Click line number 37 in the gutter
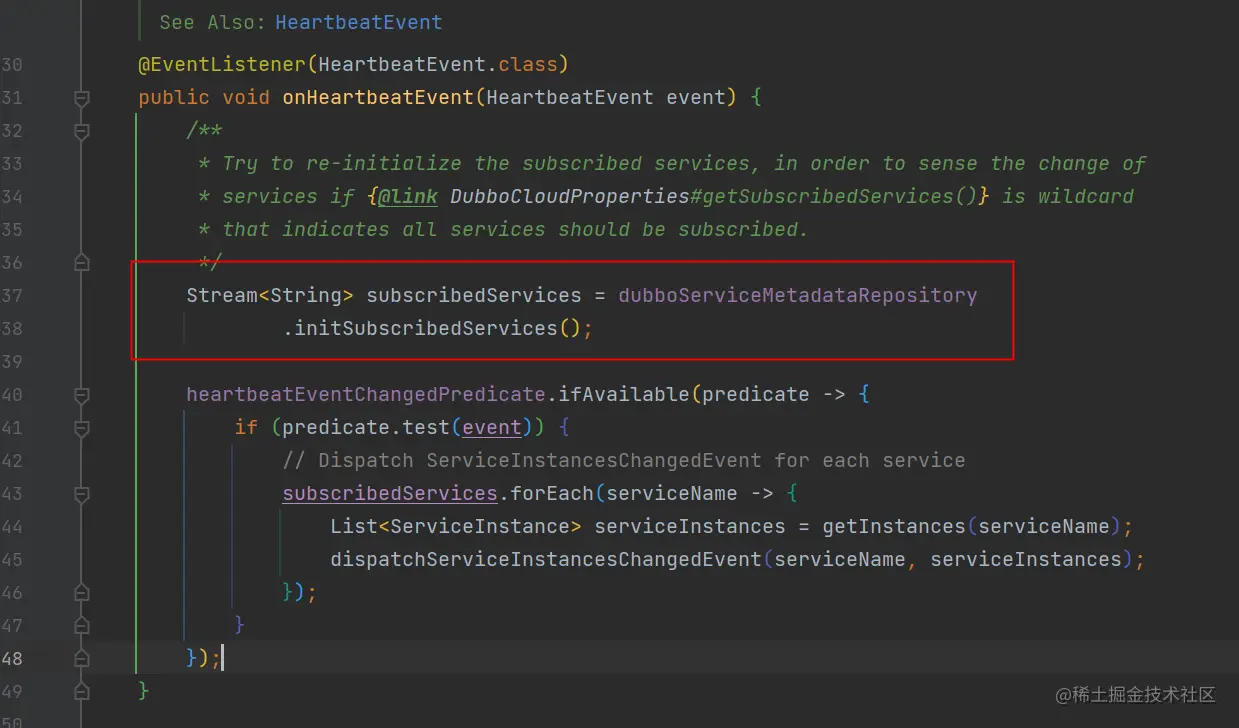This screenshot has height=728, width=1239. click(12, 295)
